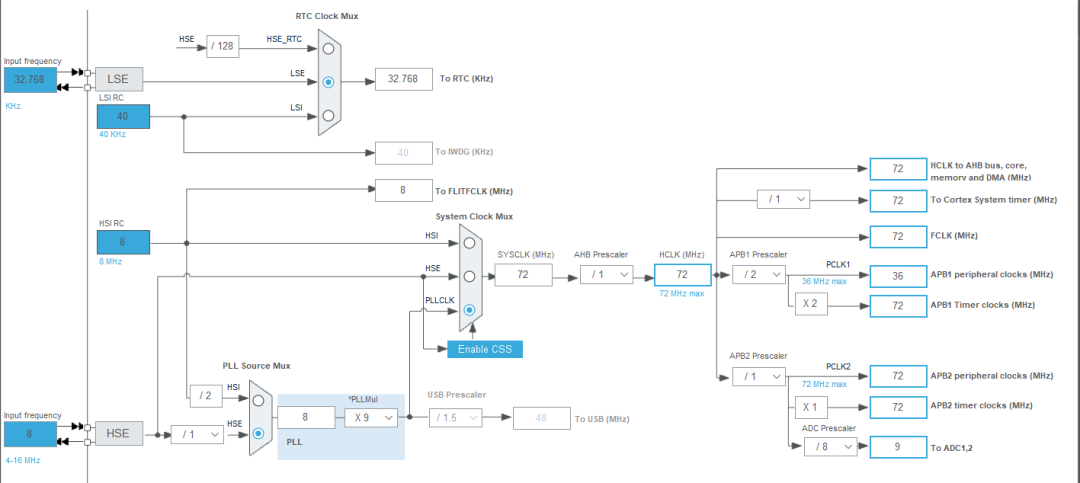Click the HSE oscillator block
Screen dimensions: 1080x483
click(x=119, y=433)
